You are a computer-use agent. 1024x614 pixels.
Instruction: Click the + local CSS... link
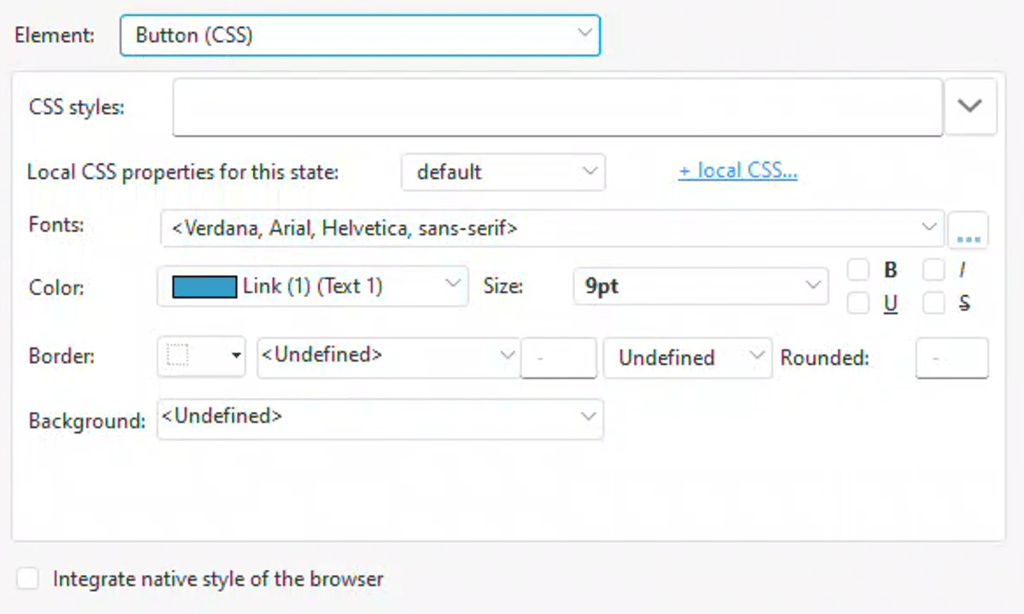[x=738, y=170]
